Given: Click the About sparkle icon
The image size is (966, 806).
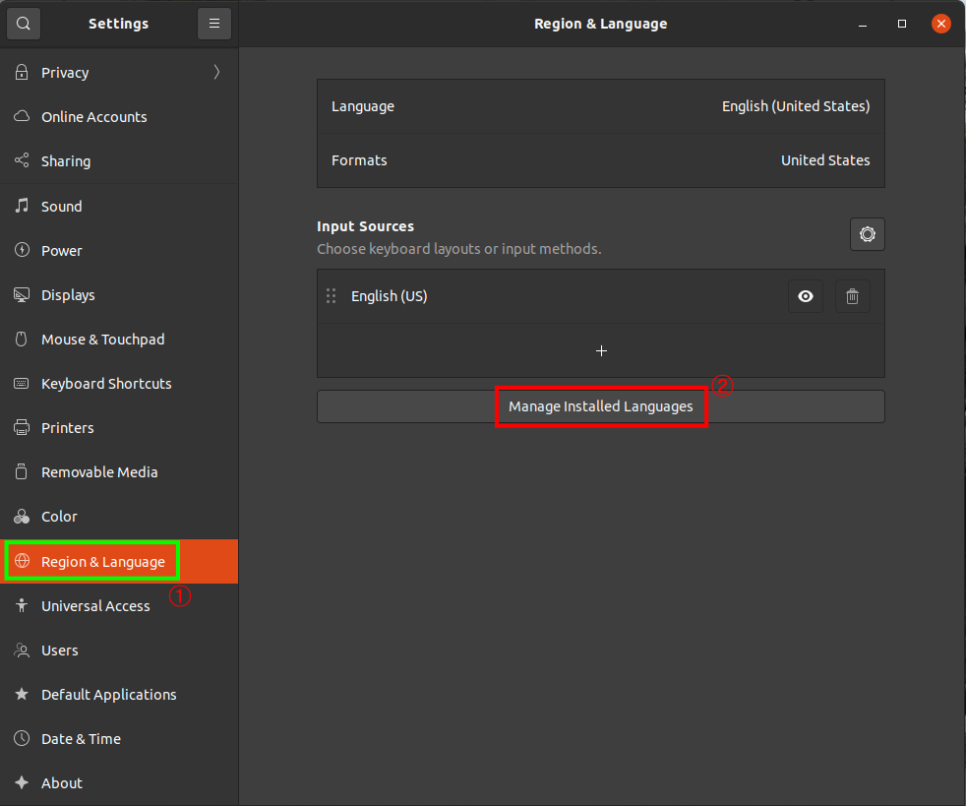Looking at the screenshot, I should pyautogui.click(x=22, y=783).
